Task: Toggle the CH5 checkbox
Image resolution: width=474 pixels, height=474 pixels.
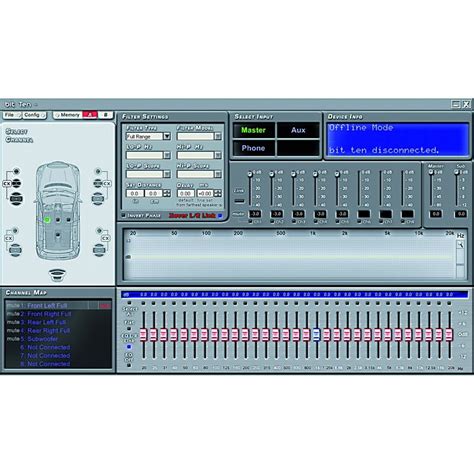Action: [337, 221]
